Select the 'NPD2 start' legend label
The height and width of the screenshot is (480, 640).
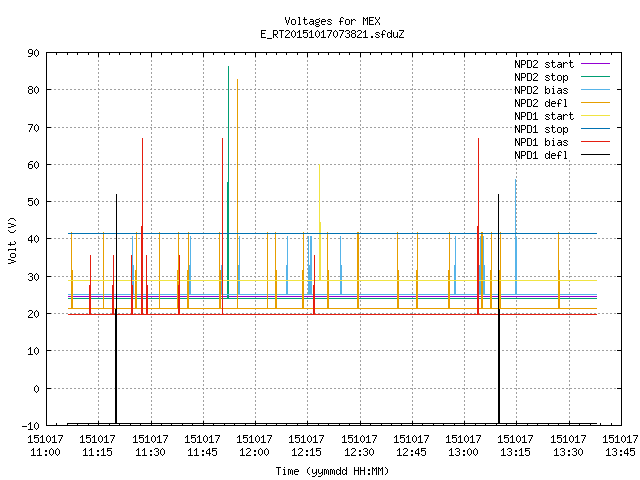click(x=544, y=64)
